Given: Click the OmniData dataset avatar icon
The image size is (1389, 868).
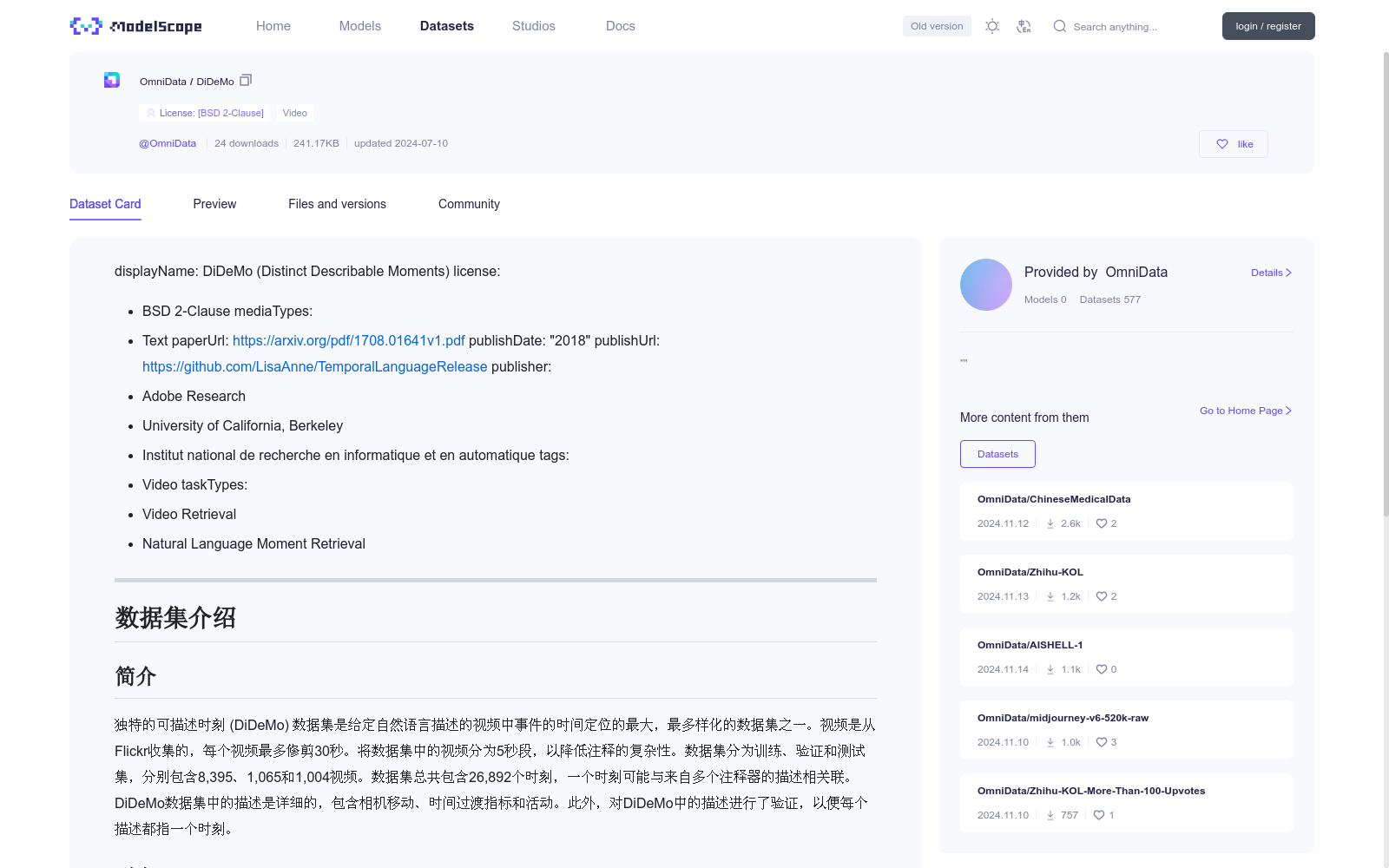Looking at the screenshot, I should click(112, 80).
